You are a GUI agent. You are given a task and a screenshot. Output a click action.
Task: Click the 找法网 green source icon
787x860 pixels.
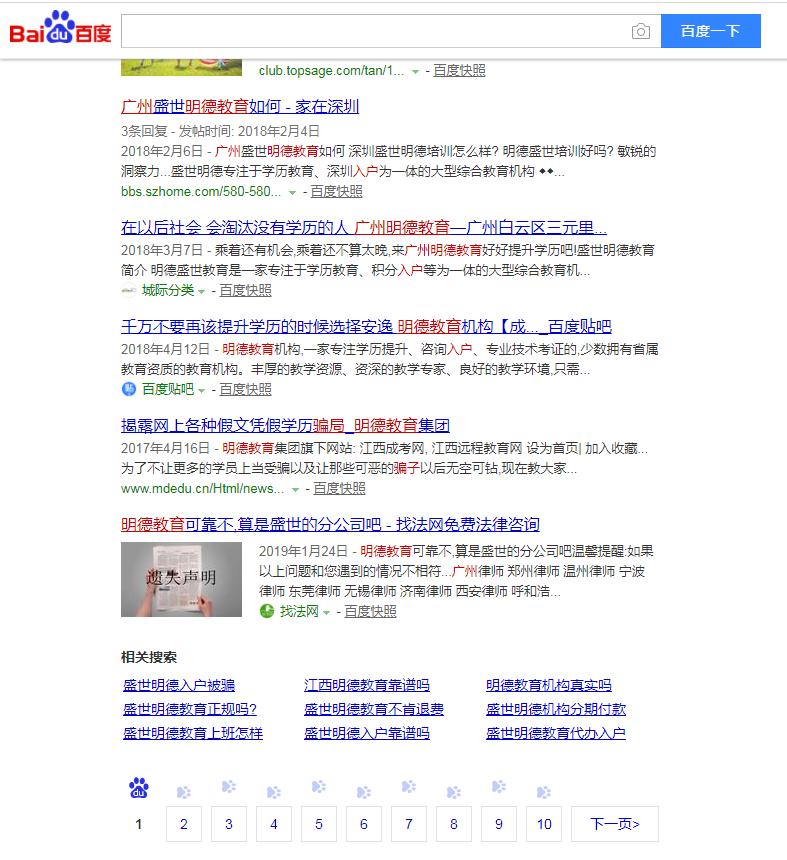[x=267, y=611]
